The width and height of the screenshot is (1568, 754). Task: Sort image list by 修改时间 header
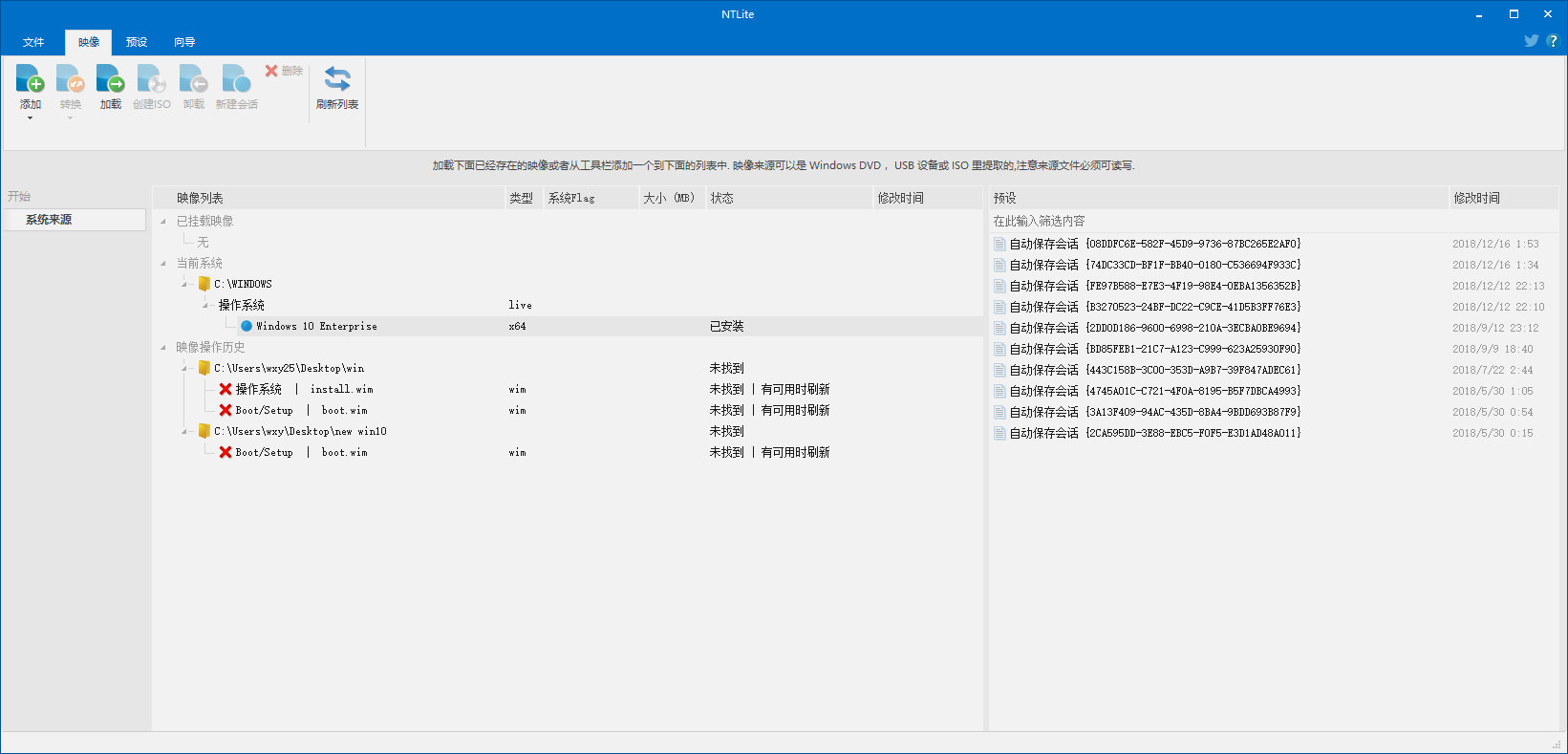click(928, 198)
